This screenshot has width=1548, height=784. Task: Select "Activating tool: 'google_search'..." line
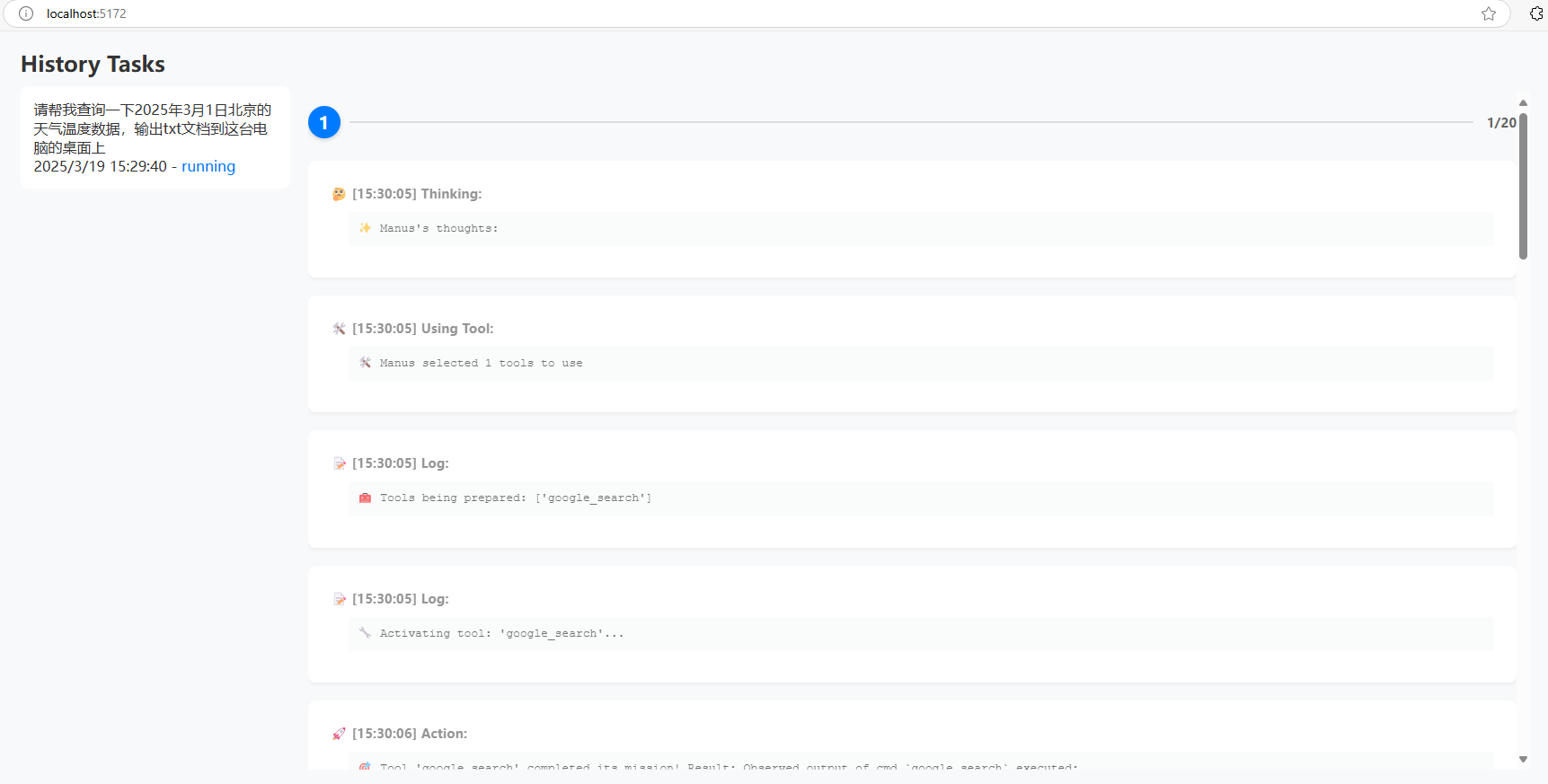(x=501, y=633)
